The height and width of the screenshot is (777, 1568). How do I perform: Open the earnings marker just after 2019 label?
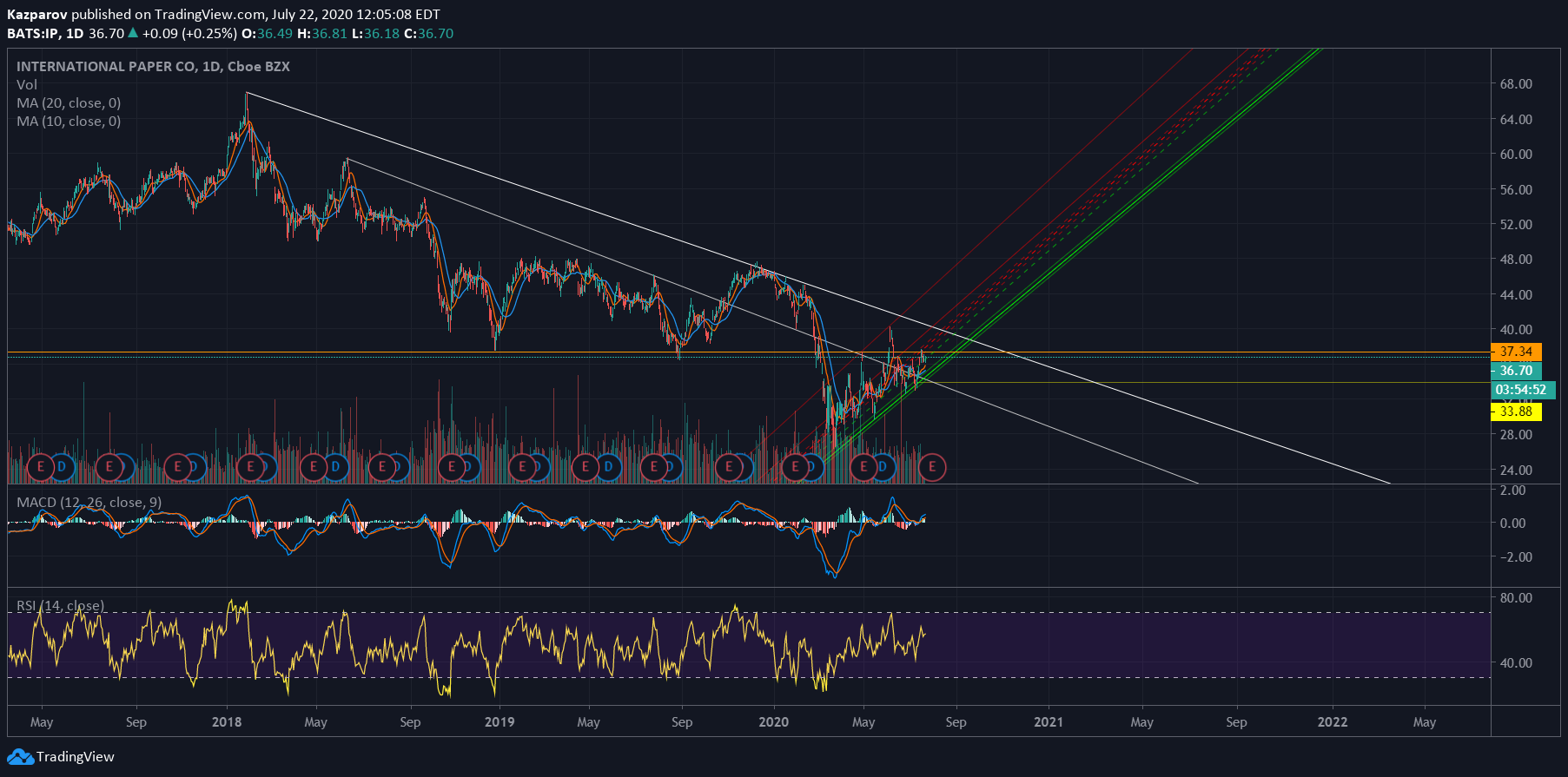point(522,467)
